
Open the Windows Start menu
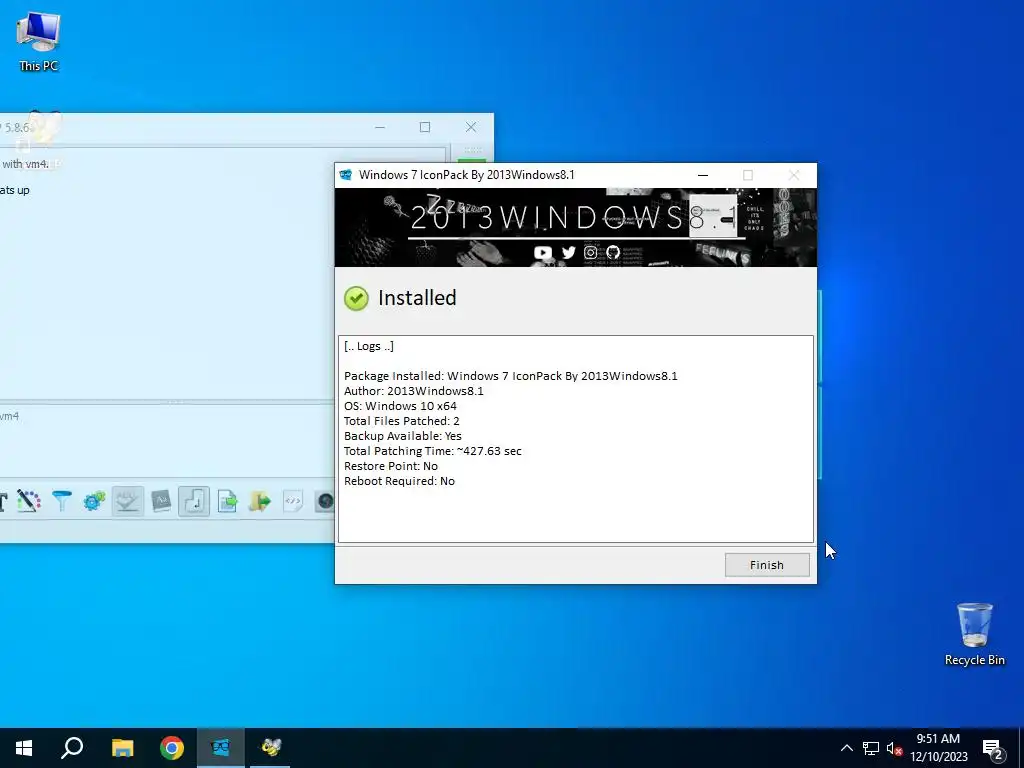(x=24, y=748)
